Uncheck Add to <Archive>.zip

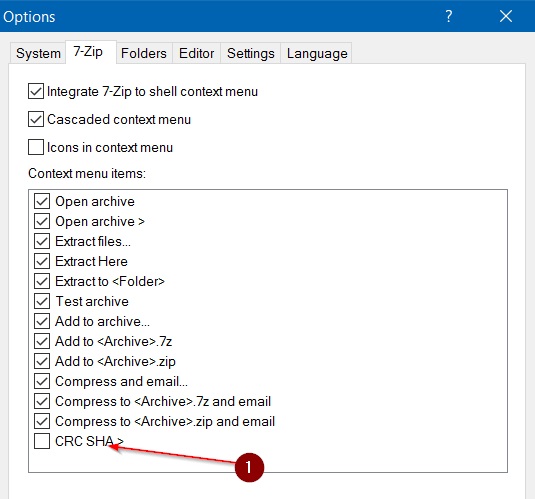(42, 361)
